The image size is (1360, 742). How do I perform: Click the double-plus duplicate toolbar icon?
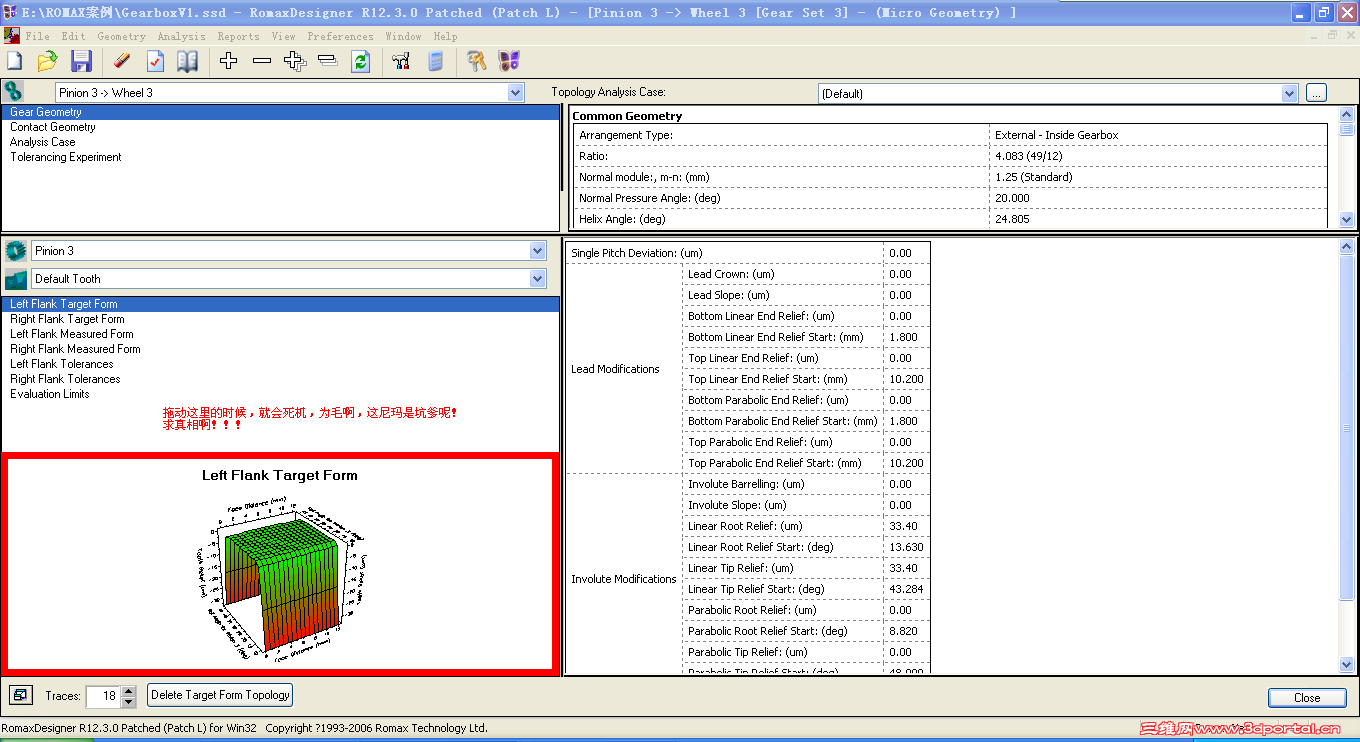[x=295, y=62]
